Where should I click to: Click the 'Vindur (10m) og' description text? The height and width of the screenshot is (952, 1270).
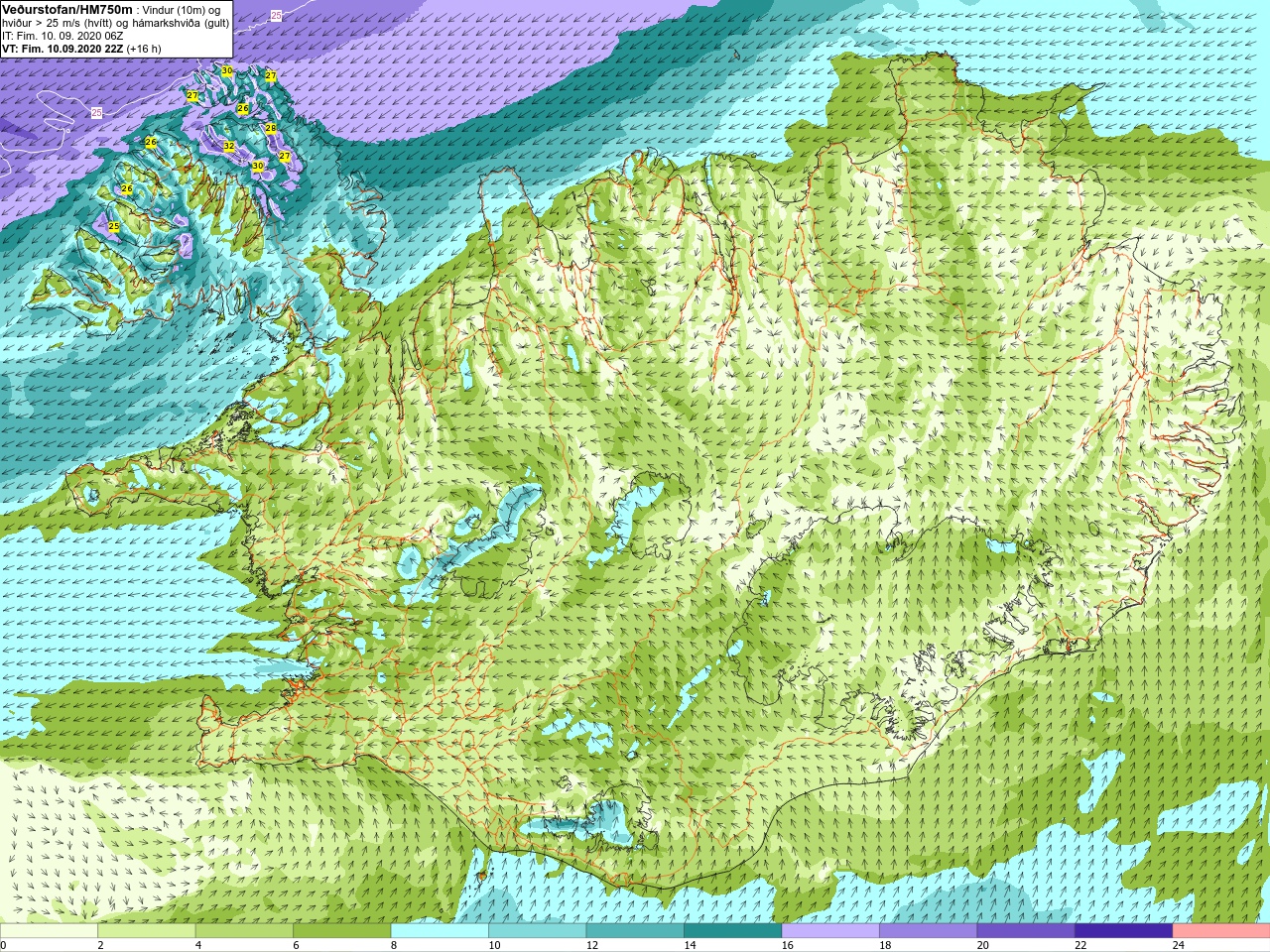coord(183,9)
